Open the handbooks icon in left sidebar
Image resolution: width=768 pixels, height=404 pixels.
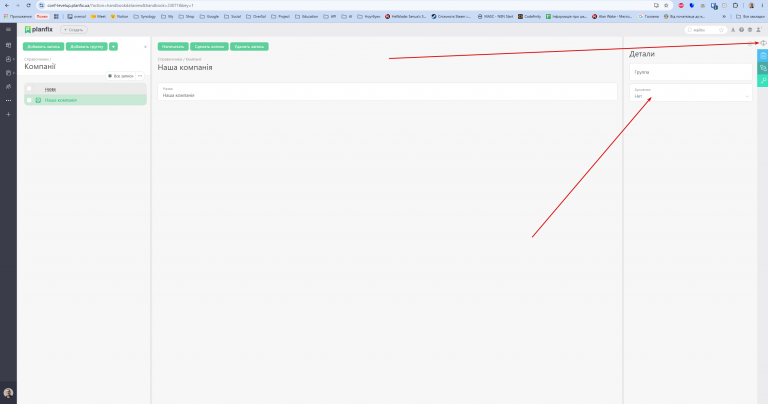pos(8,72)
